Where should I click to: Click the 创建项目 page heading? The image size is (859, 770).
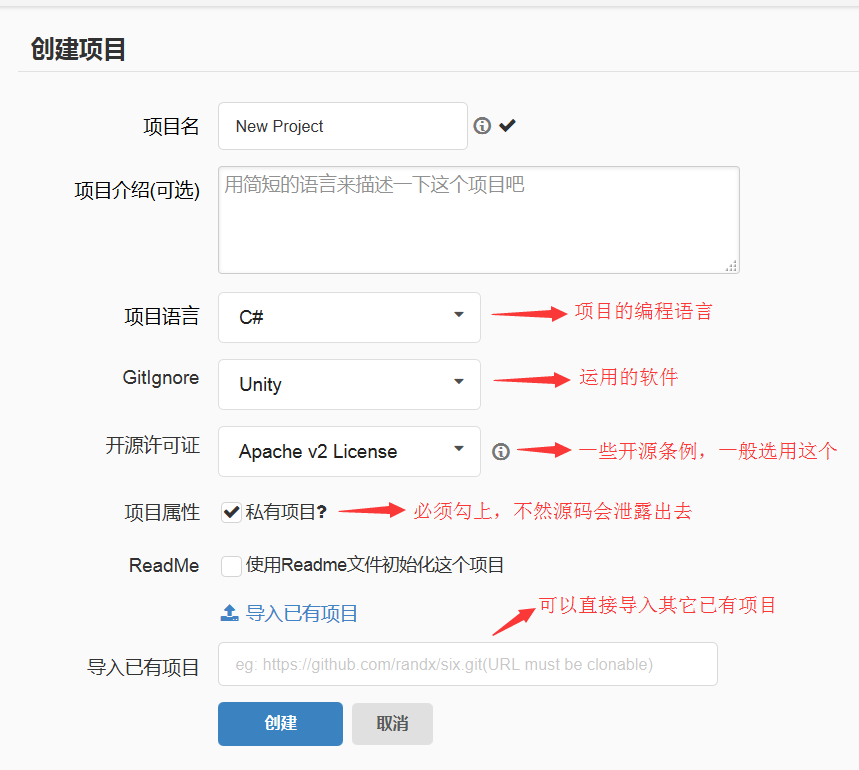click(78, 49)
